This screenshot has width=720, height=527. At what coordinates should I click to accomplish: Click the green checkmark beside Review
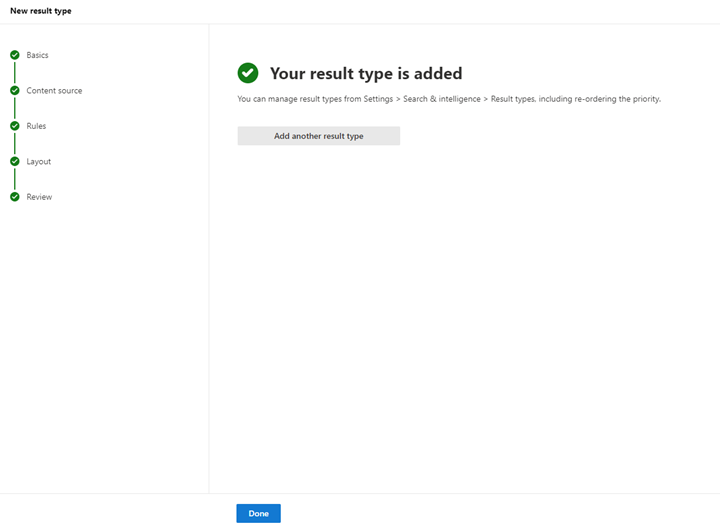tap(15, 197)
